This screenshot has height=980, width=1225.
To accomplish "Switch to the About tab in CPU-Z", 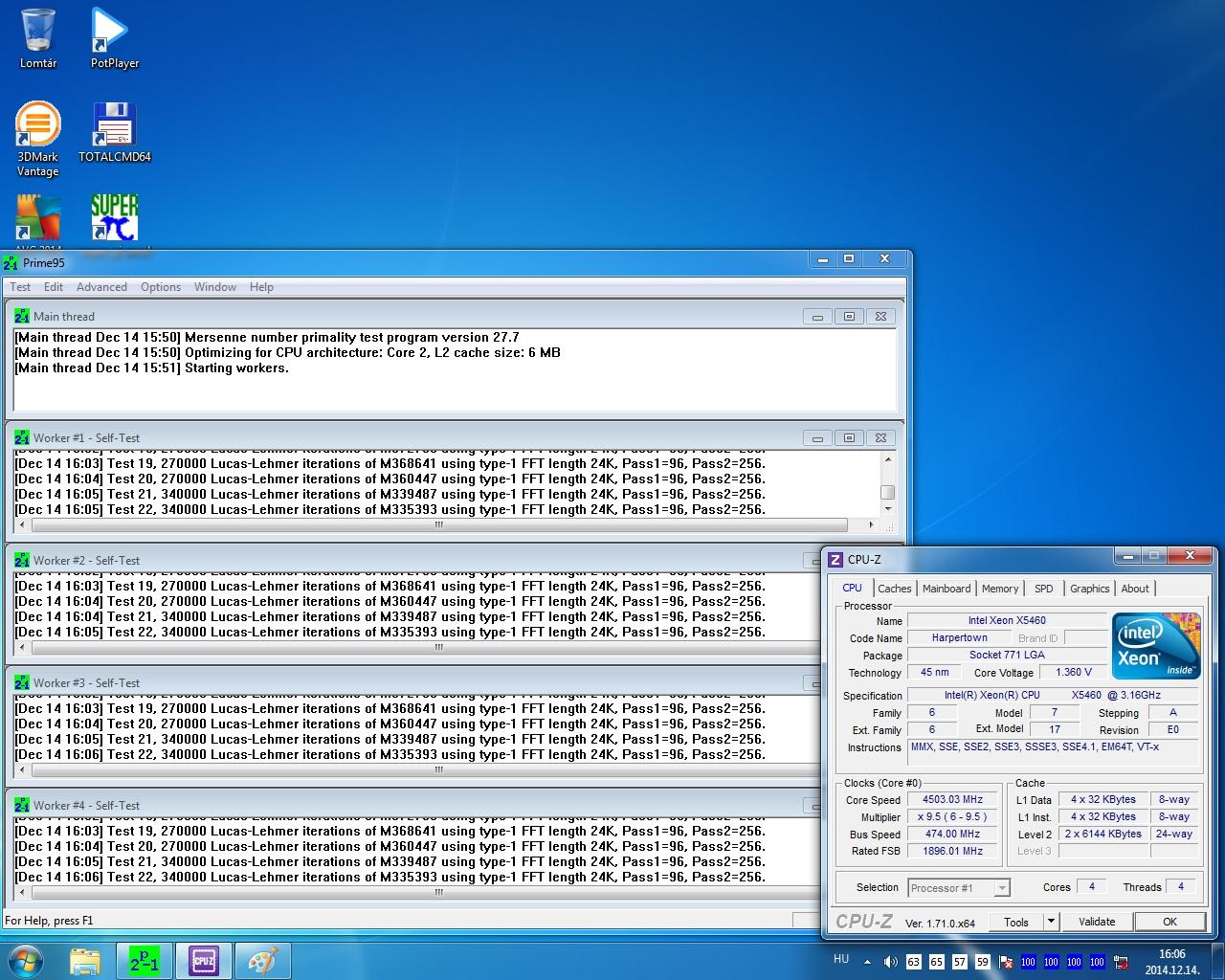I will (1135, 589).
